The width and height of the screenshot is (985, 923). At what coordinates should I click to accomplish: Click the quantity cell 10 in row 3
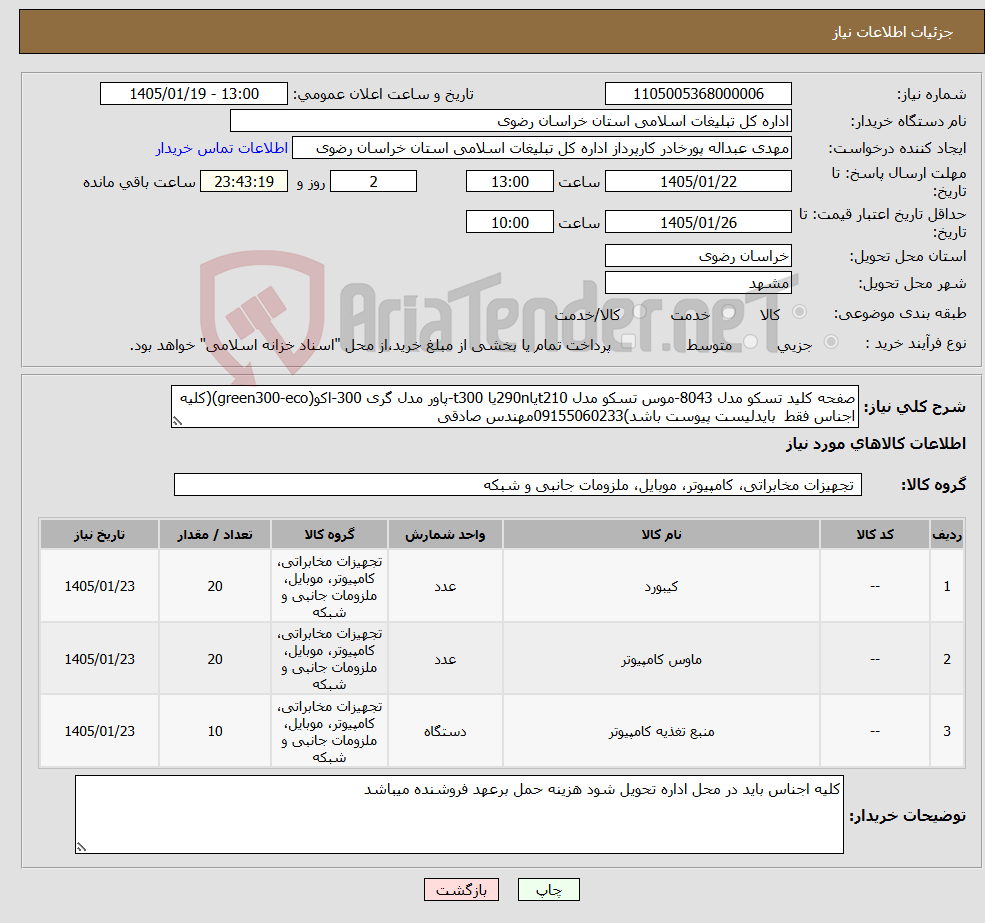[x=215, y=731]
